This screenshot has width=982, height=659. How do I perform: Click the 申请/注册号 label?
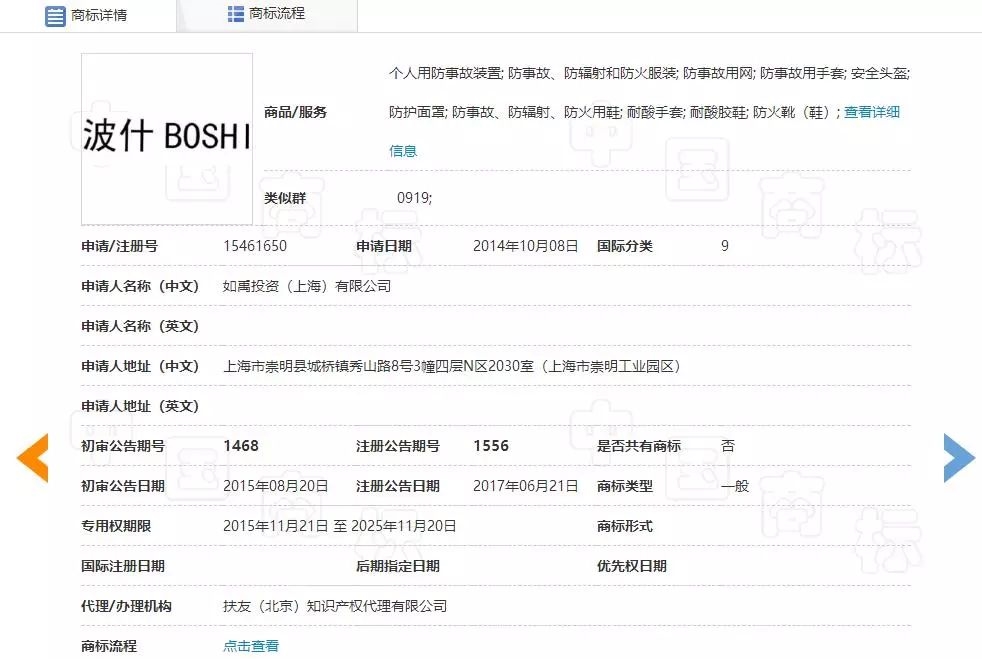(x=120, y=246)
